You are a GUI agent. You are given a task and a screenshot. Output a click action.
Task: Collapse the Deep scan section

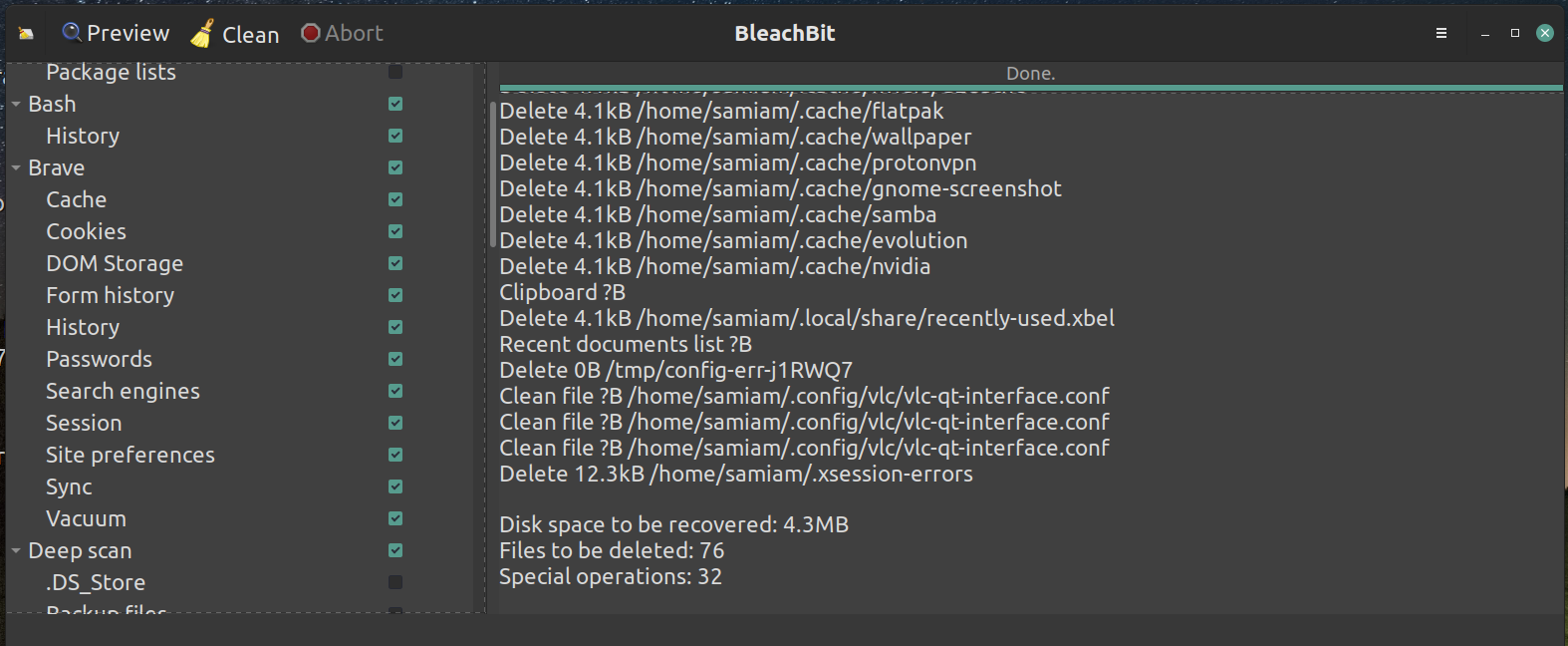point(16,550)
